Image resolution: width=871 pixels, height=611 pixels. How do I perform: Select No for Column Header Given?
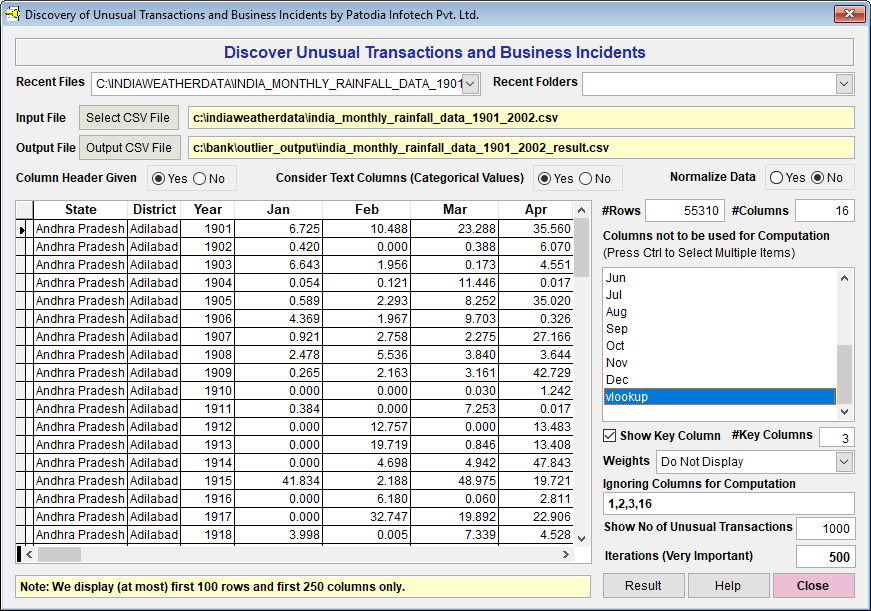(199, 179)
